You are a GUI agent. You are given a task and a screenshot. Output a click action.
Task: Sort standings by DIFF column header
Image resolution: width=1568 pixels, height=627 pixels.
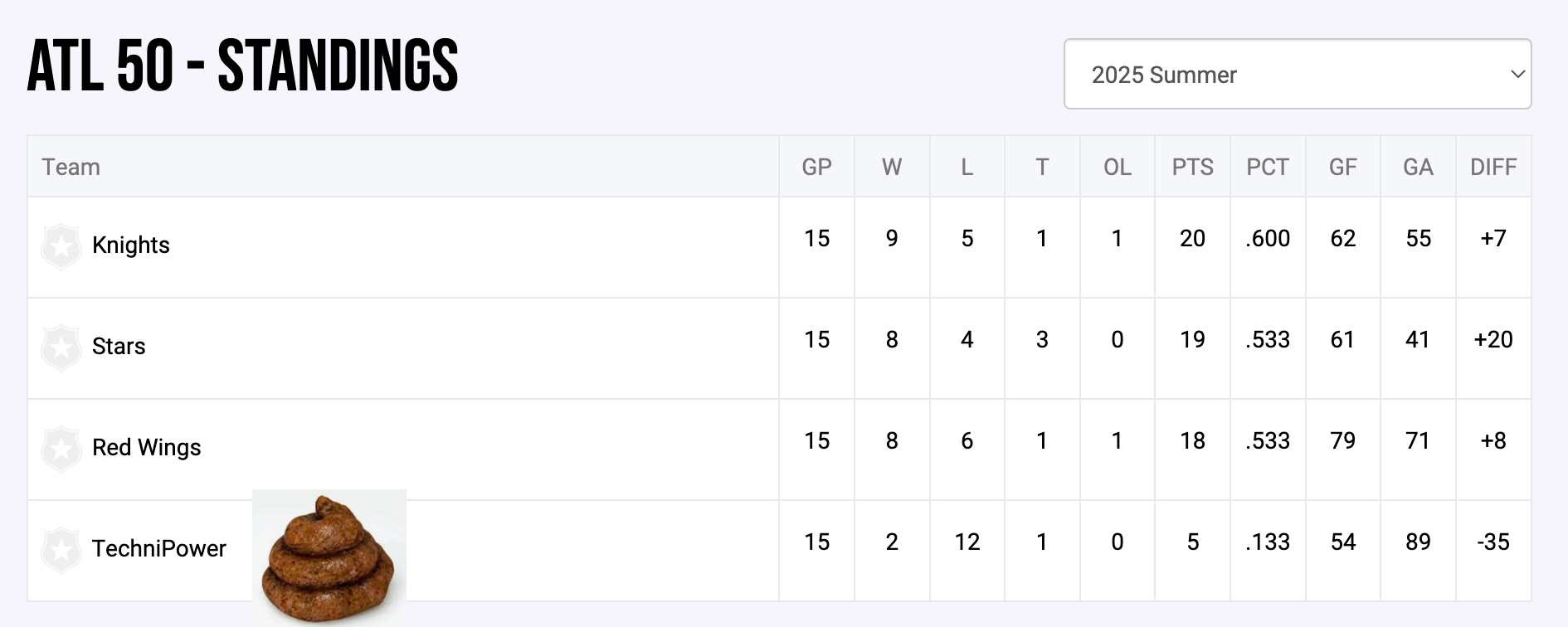[x=1493, y=168]
